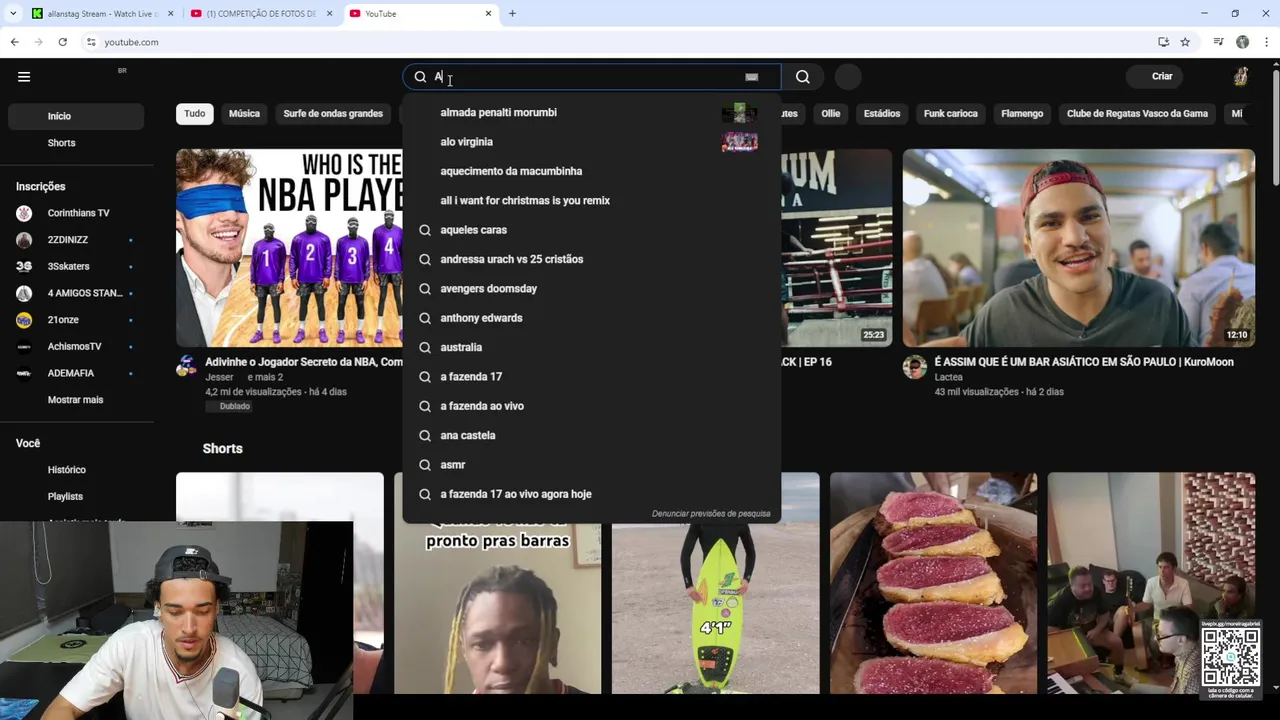Select the Ollie filter chip
The width and height of the screenshot is (1280, 720).
(831, 113)
